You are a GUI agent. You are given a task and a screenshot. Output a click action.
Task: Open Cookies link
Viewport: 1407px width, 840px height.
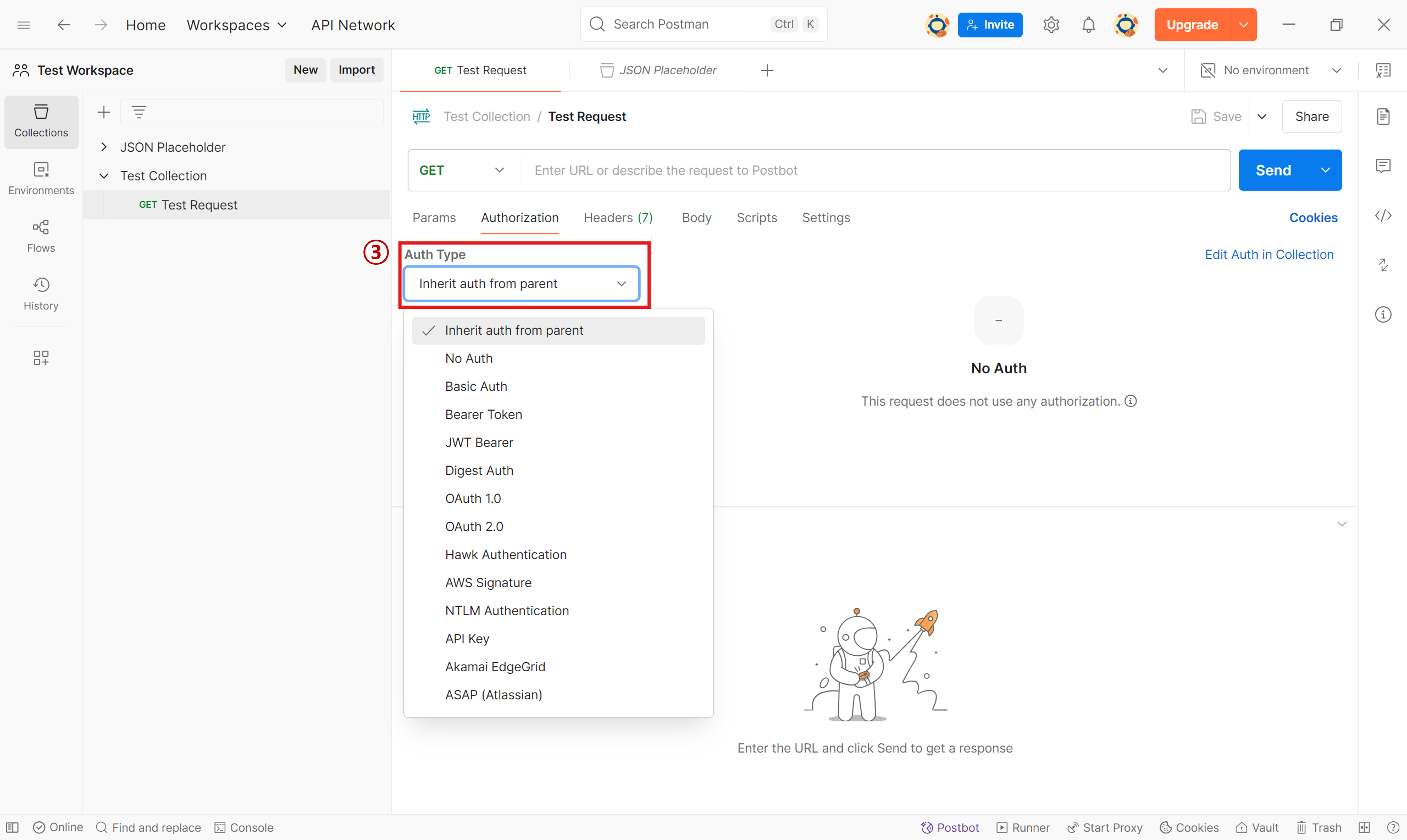tap(1313, 218)
